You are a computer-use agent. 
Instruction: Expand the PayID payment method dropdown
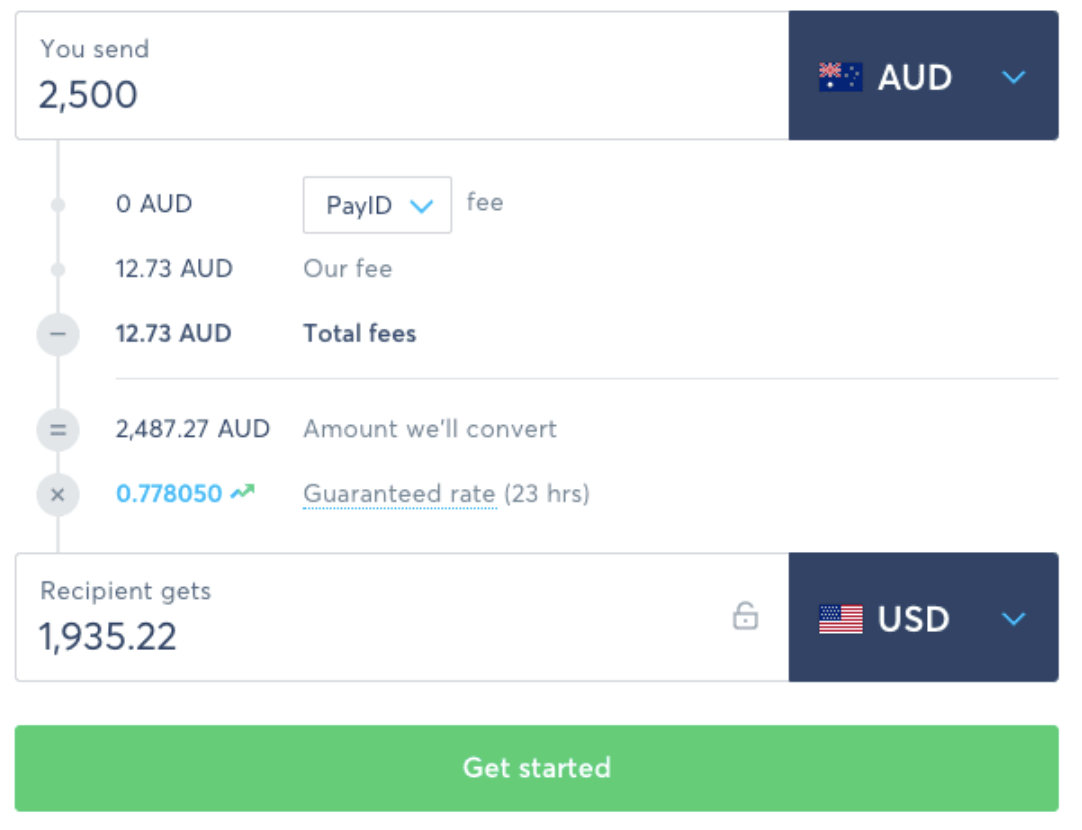tap(377, 206)
